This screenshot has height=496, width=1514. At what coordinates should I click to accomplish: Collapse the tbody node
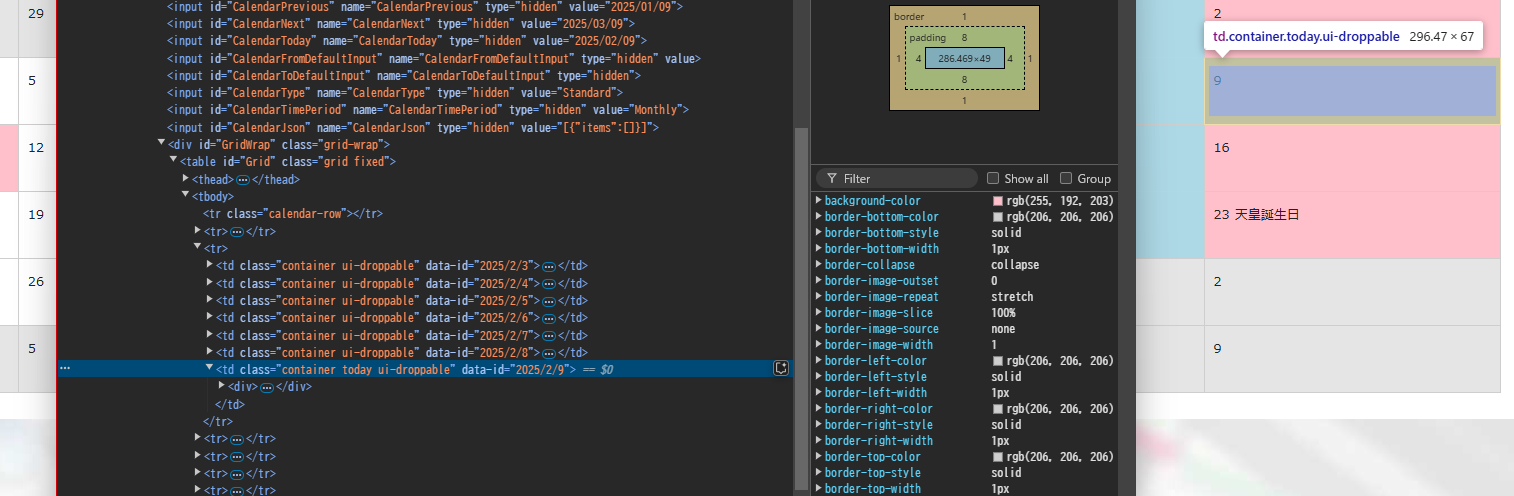pos(186,196)
